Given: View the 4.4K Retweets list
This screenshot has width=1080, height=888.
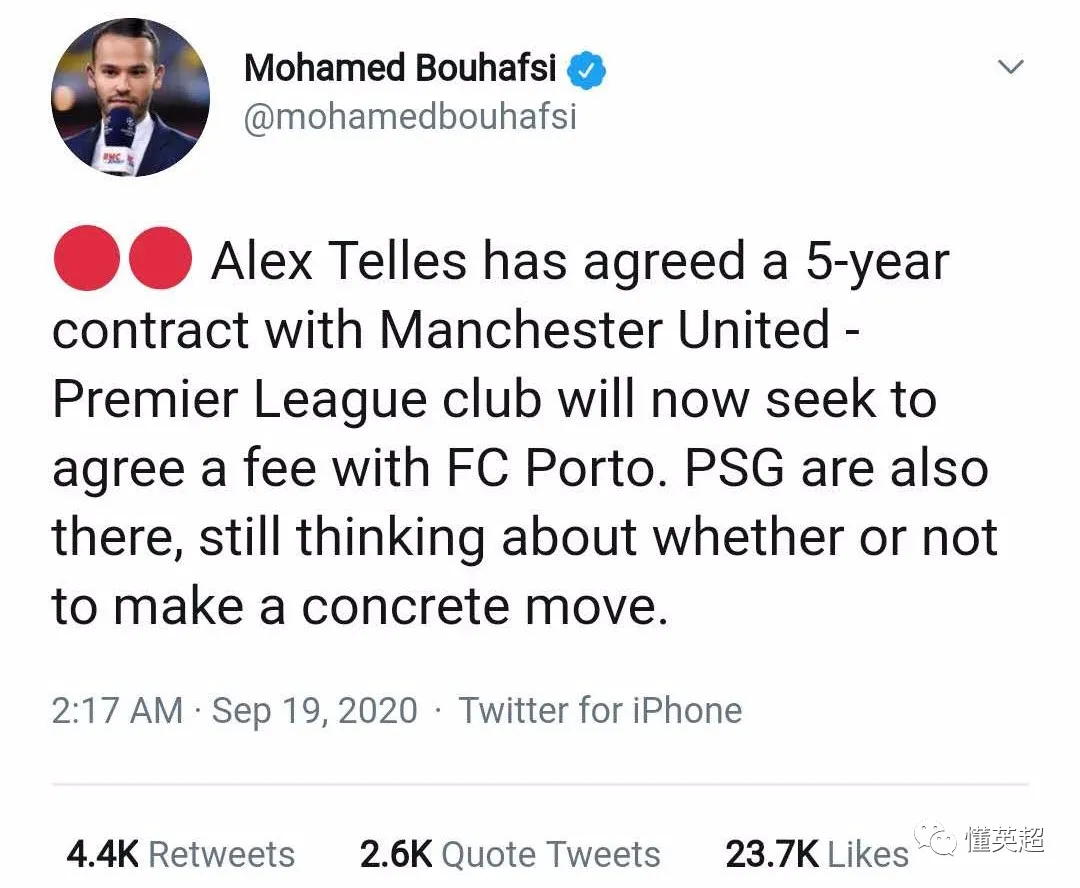Looking at the screenshot, I should 181,855.
